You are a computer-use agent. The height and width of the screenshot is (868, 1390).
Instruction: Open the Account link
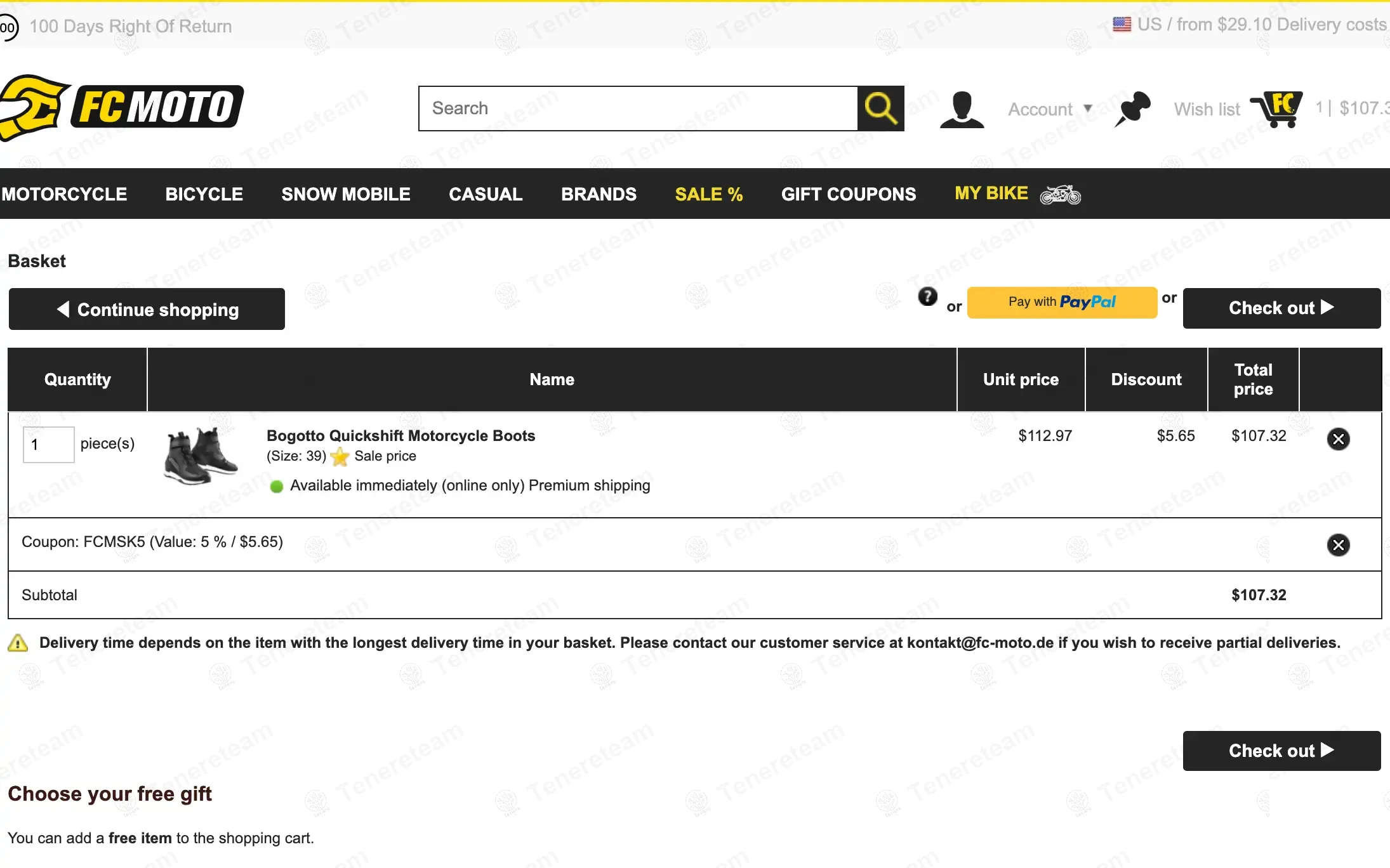(x=1040, y=109)
